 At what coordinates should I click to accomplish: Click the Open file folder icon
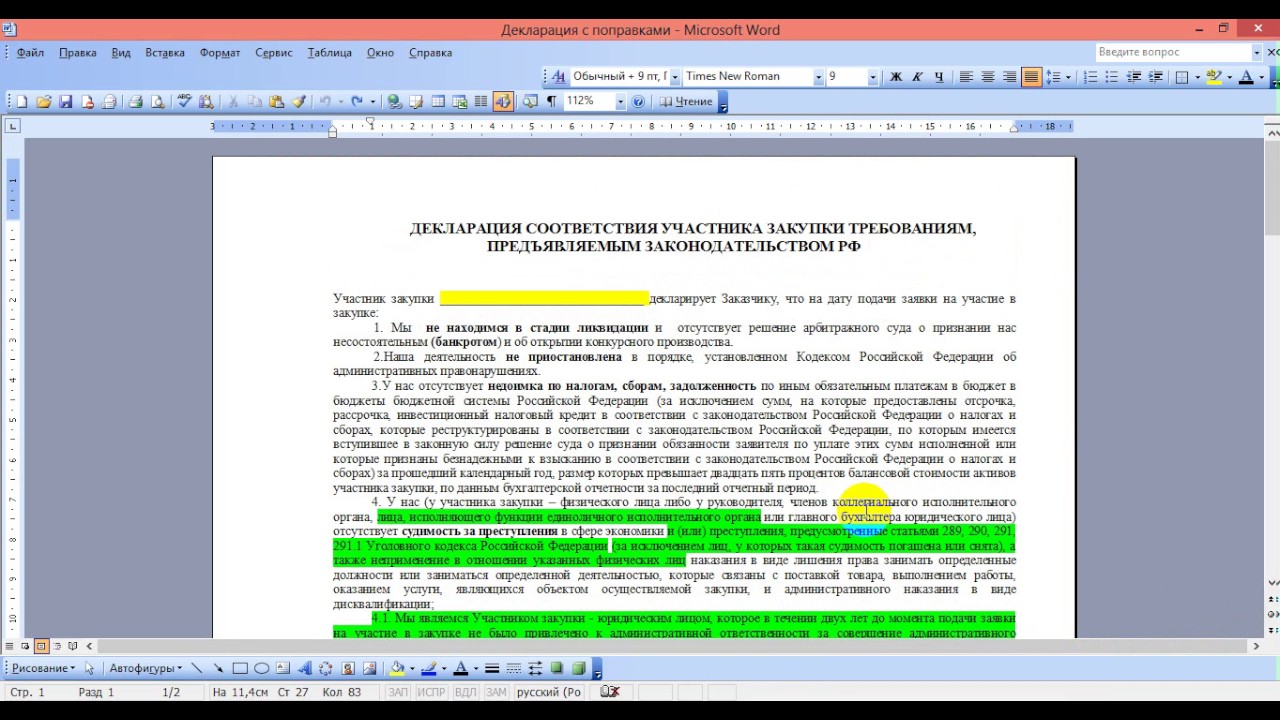44,101
